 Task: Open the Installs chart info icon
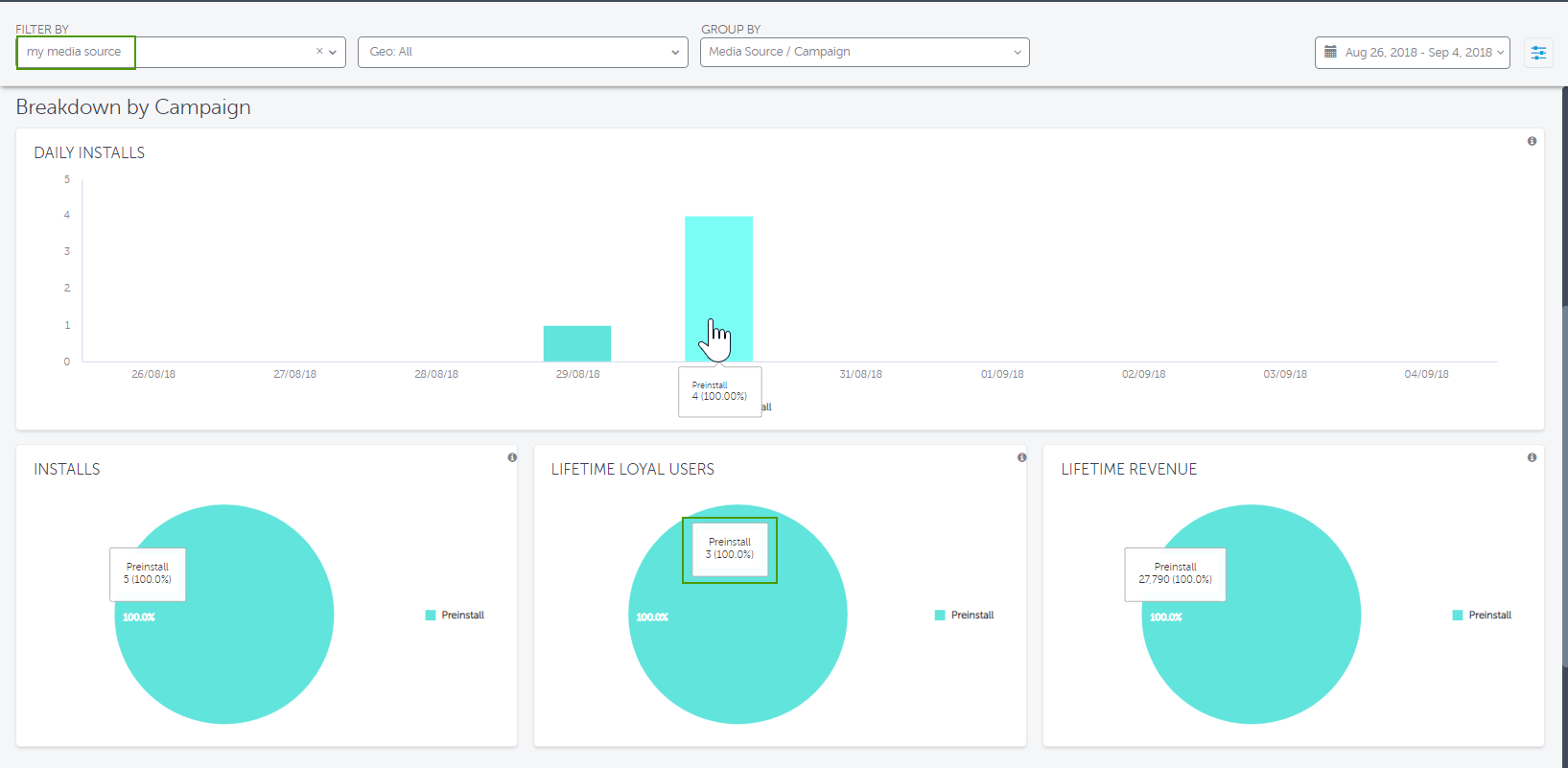pos(512,457)
